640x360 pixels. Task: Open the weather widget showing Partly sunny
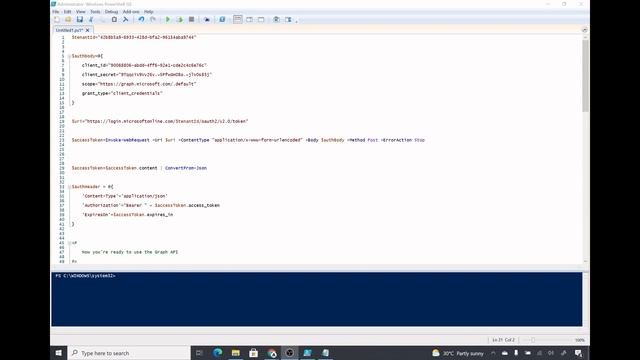[458, 353]
